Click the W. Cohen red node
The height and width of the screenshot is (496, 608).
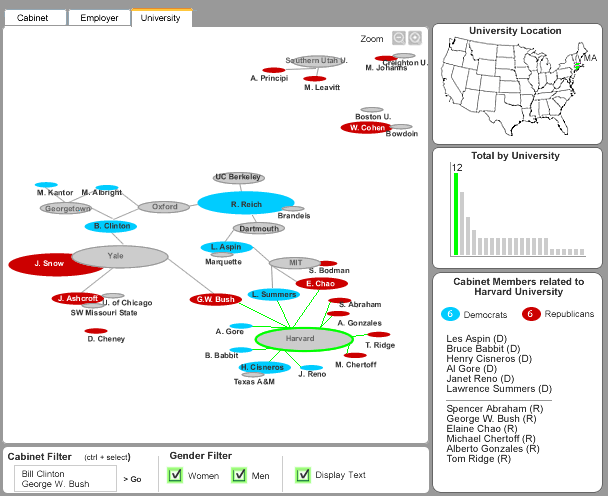click(366, 128)
